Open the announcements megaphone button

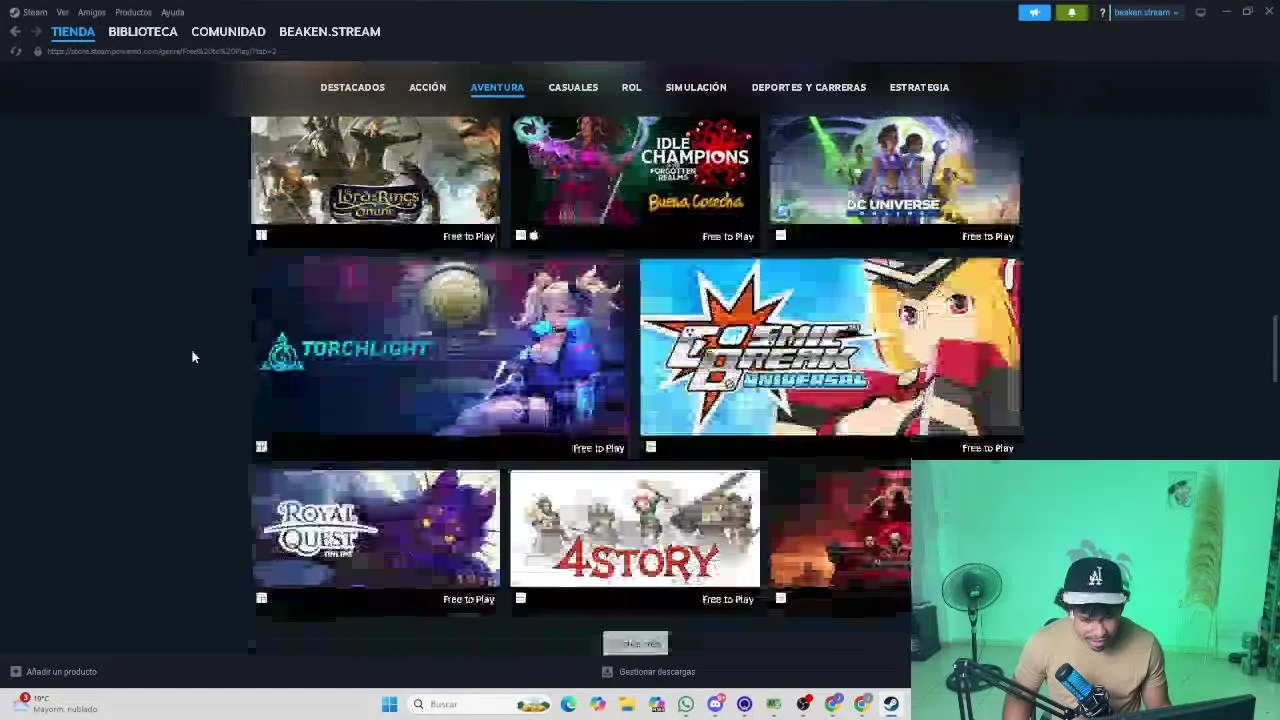1034,12
